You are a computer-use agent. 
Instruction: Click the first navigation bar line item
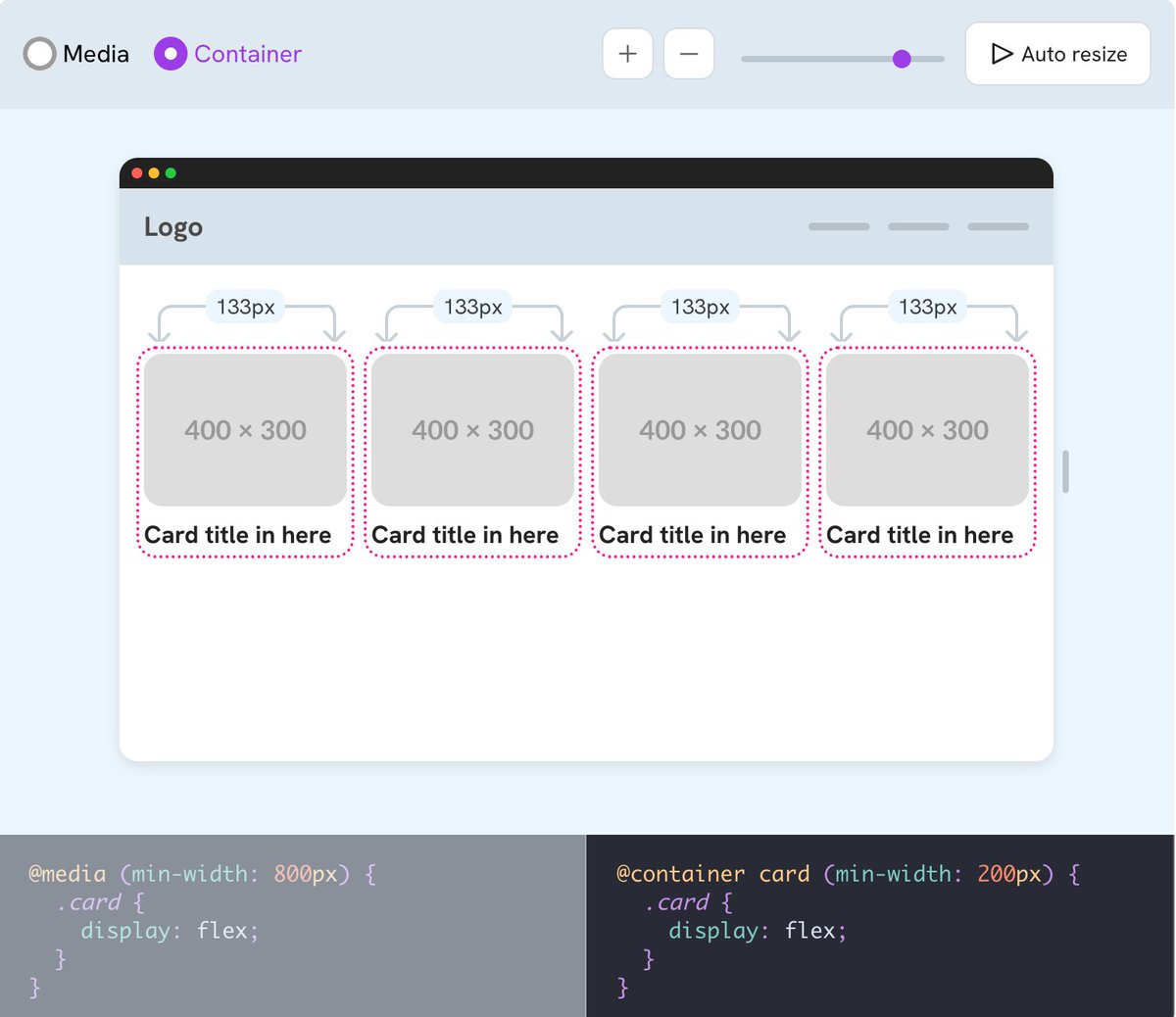[x=838, y=225]
